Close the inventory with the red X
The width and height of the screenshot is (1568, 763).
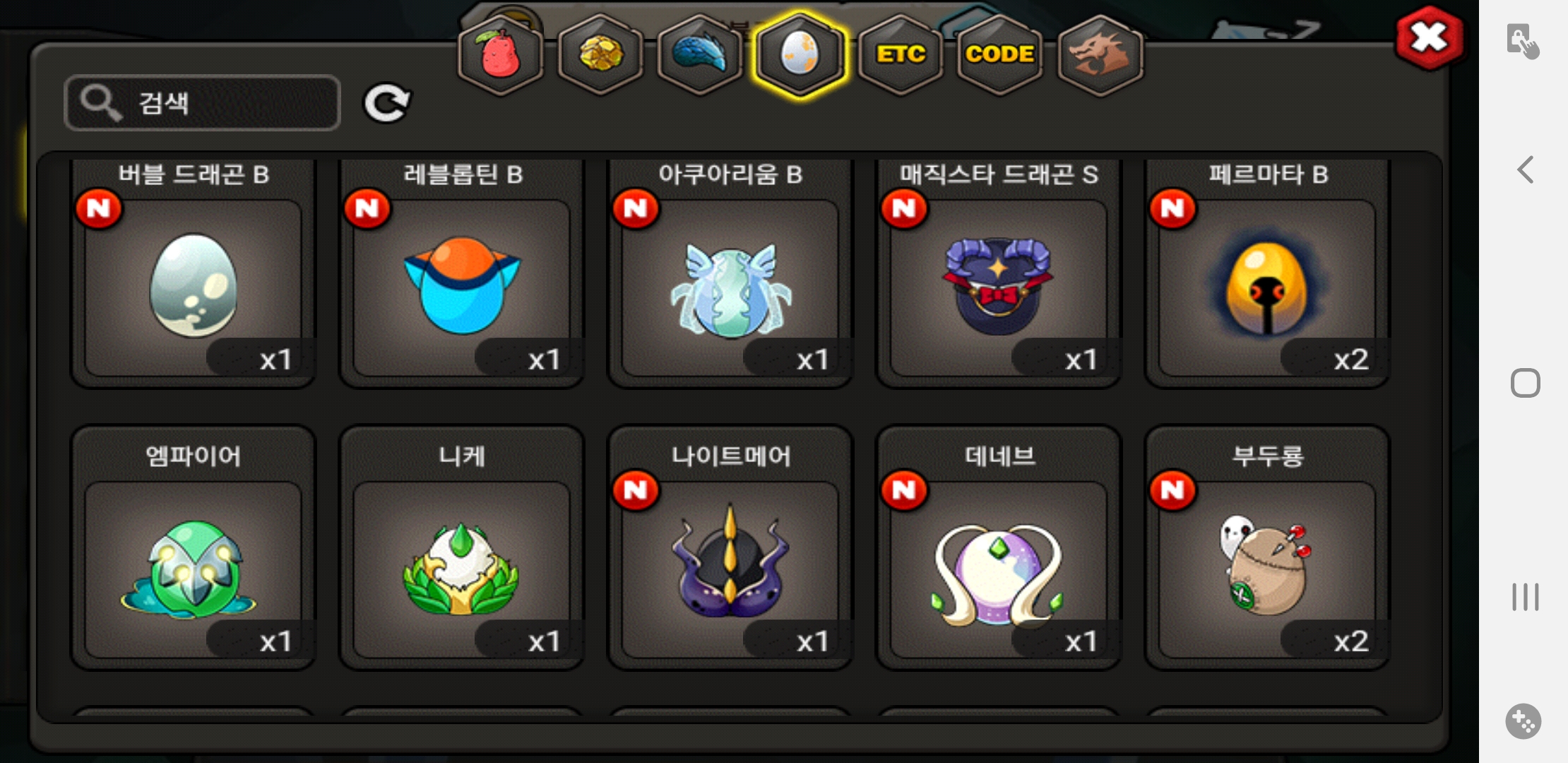coord(1430,38)
